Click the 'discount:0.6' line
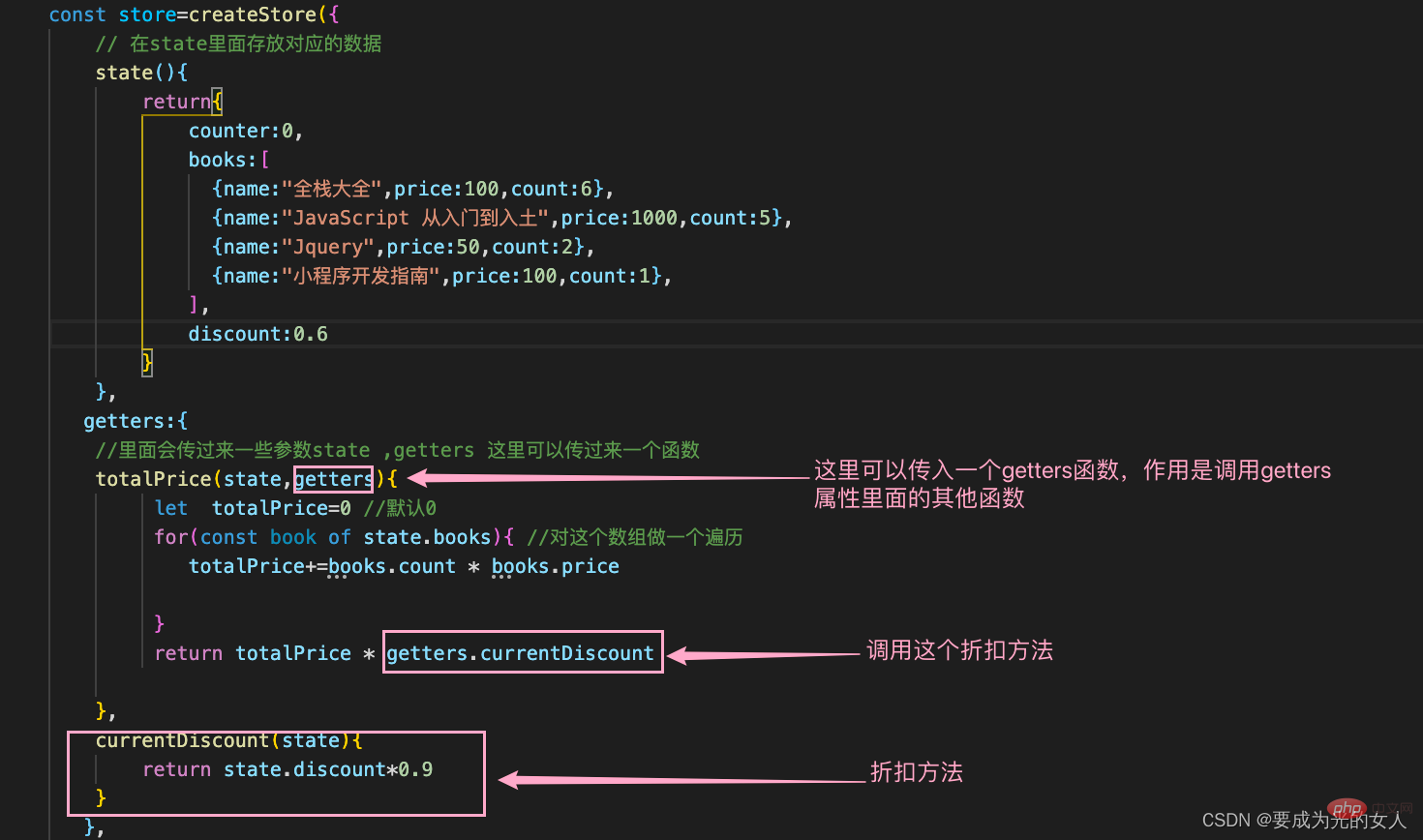This screenshot has height=840, width=1423. click(257, 334)
